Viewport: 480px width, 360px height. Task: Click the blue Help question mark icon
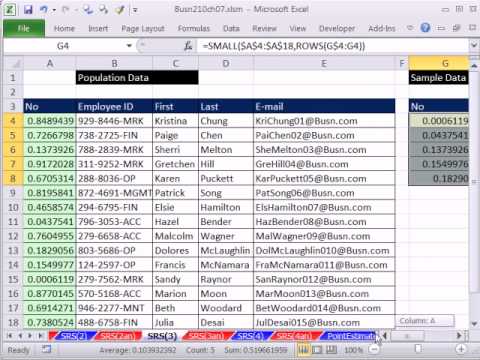coord(425,28)
